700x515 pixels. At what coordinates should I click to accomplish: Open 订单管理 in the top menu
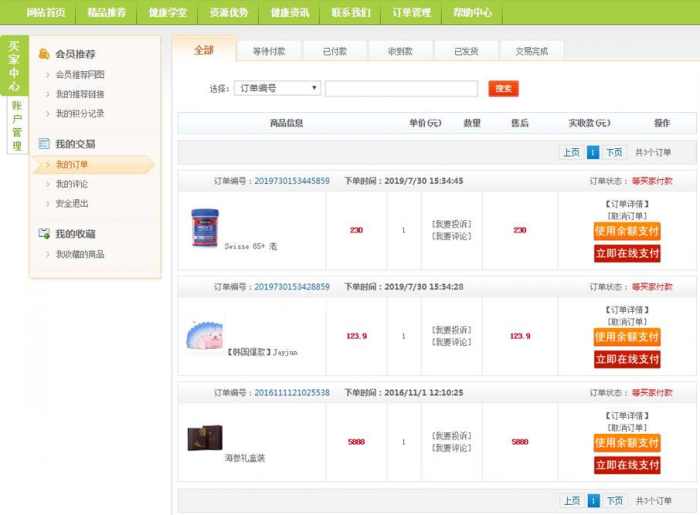[411, 13]
